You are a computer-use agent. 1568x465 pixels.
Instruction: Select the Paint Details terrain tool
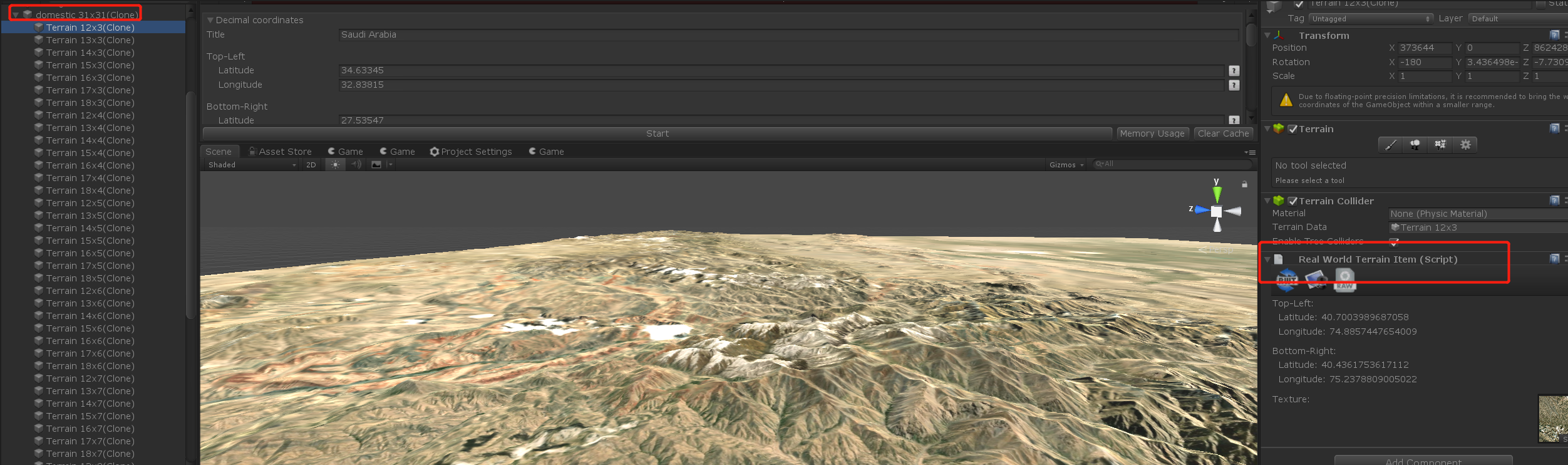(1440, 145)
